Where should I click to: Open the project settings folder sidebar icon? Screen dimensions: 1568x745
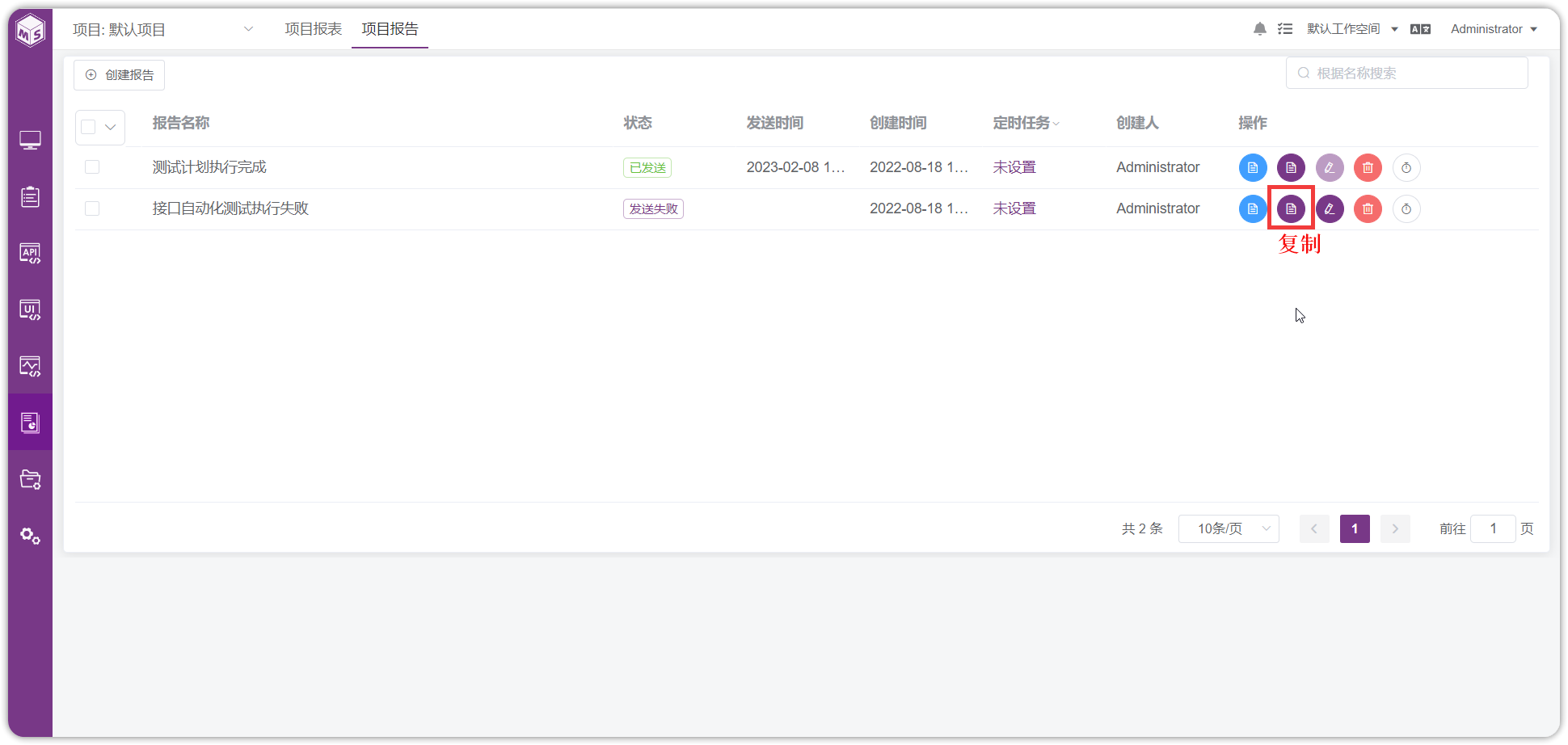(x=30, y=479)
